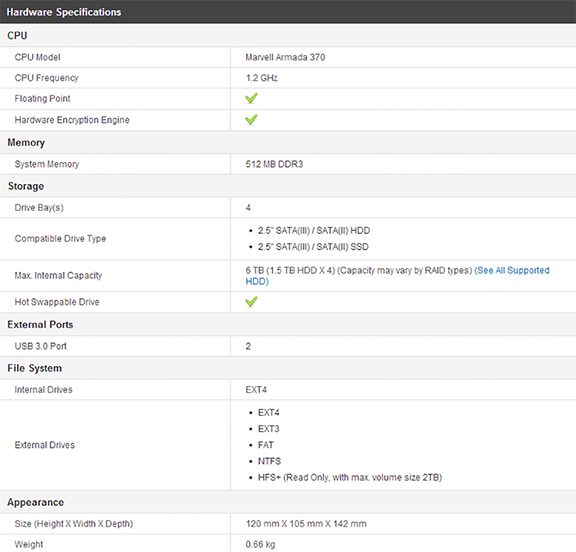Select the File System section heading
The image size is (576, 552).
click(x=35, y=368)
